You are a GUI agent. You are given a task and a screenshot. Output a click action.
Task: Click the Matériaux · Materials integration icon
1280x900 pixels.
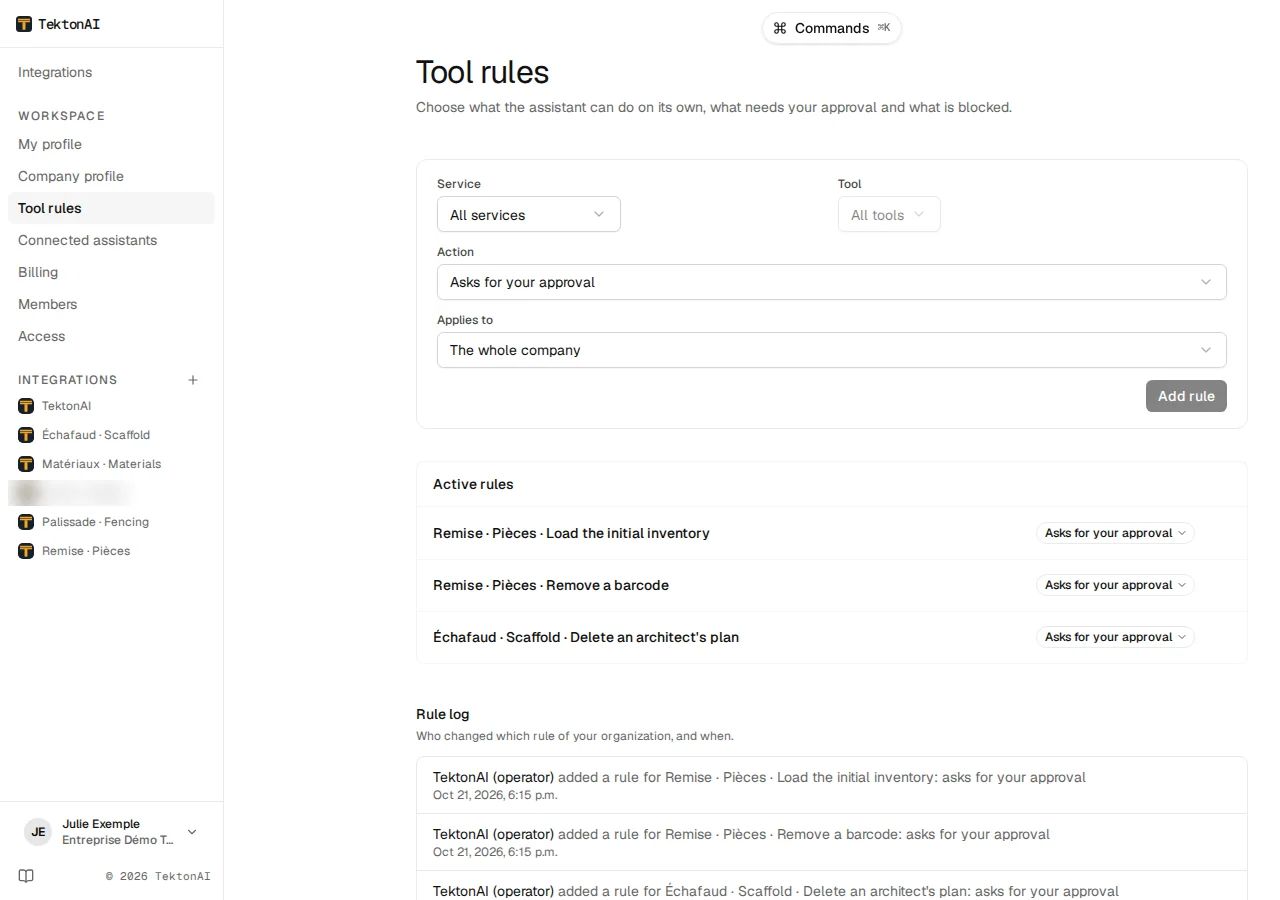(x=26, y=464)
